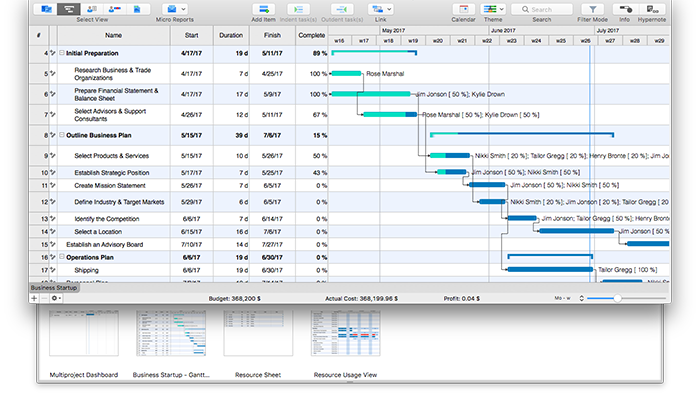Click the w22 week header in timeline
Screen dimensions: 700x394
point(487,41)
